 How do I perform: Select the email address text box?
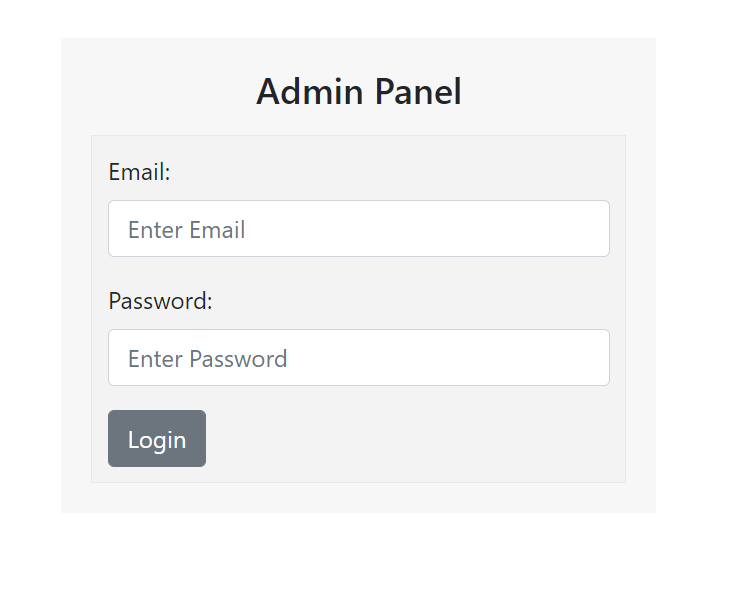pos(358,229)
